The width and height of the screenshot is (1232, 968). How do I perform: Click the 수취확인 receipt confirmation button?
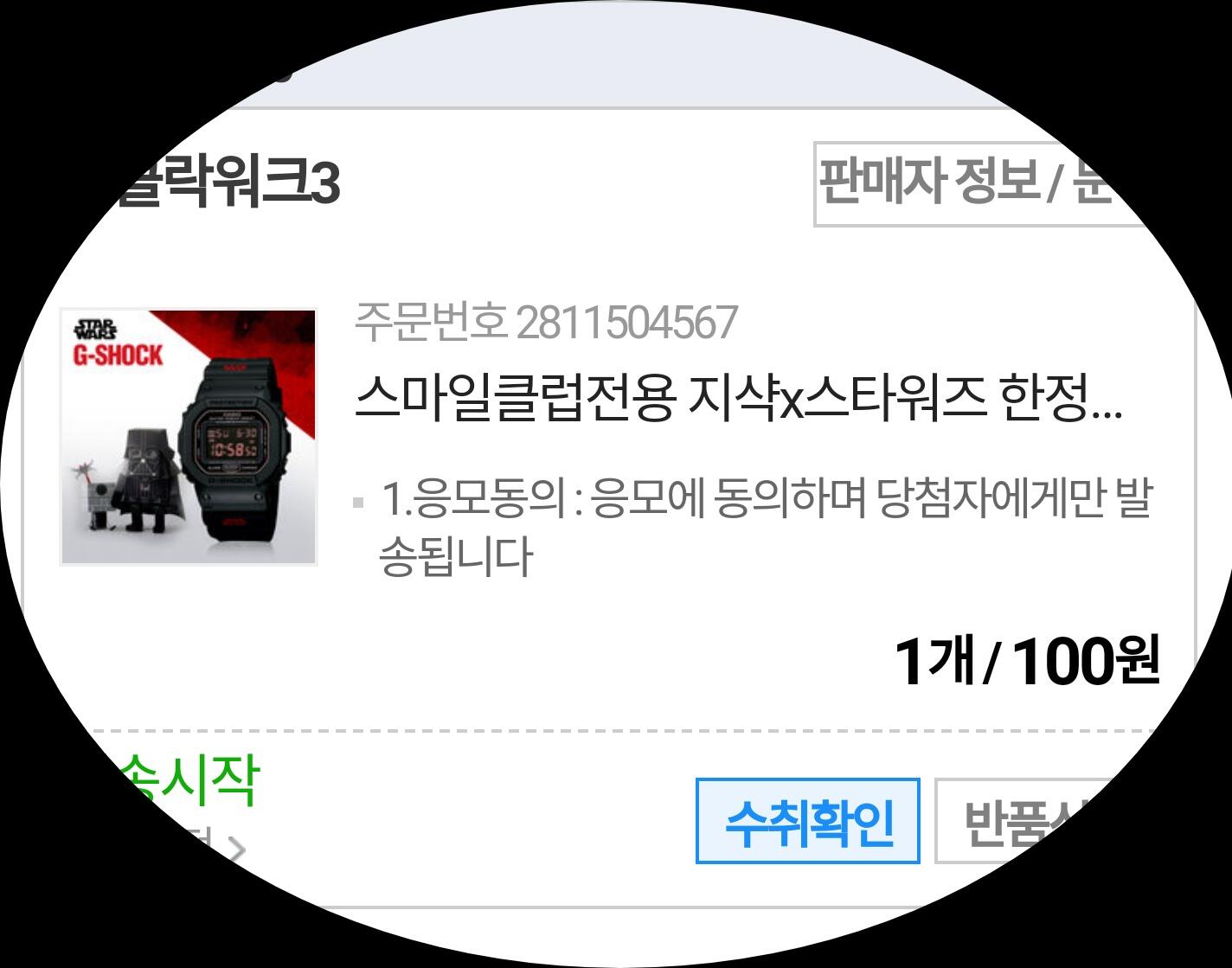(807, 821)
